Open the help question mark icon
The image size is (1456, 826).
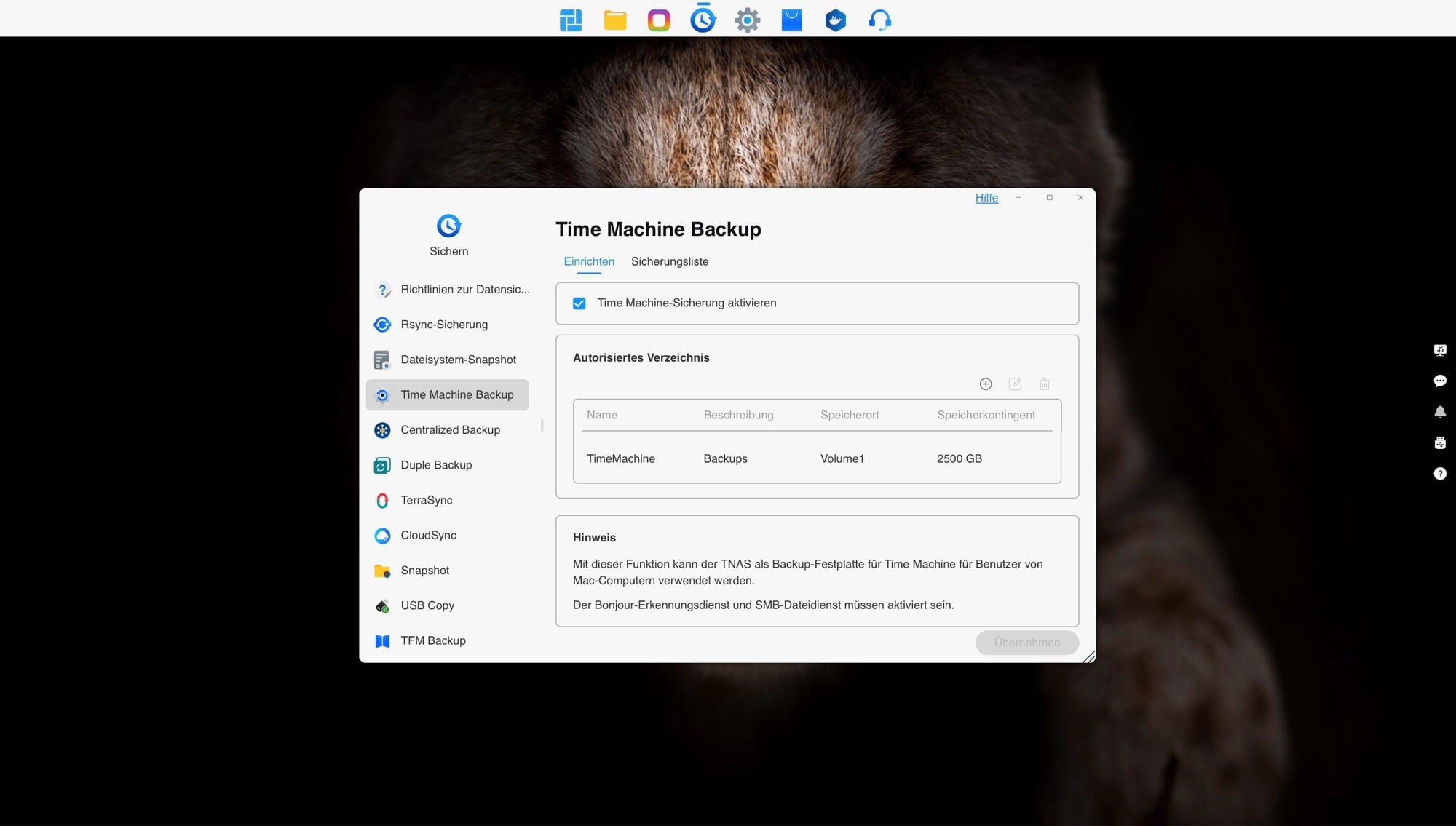(1440, 474)
